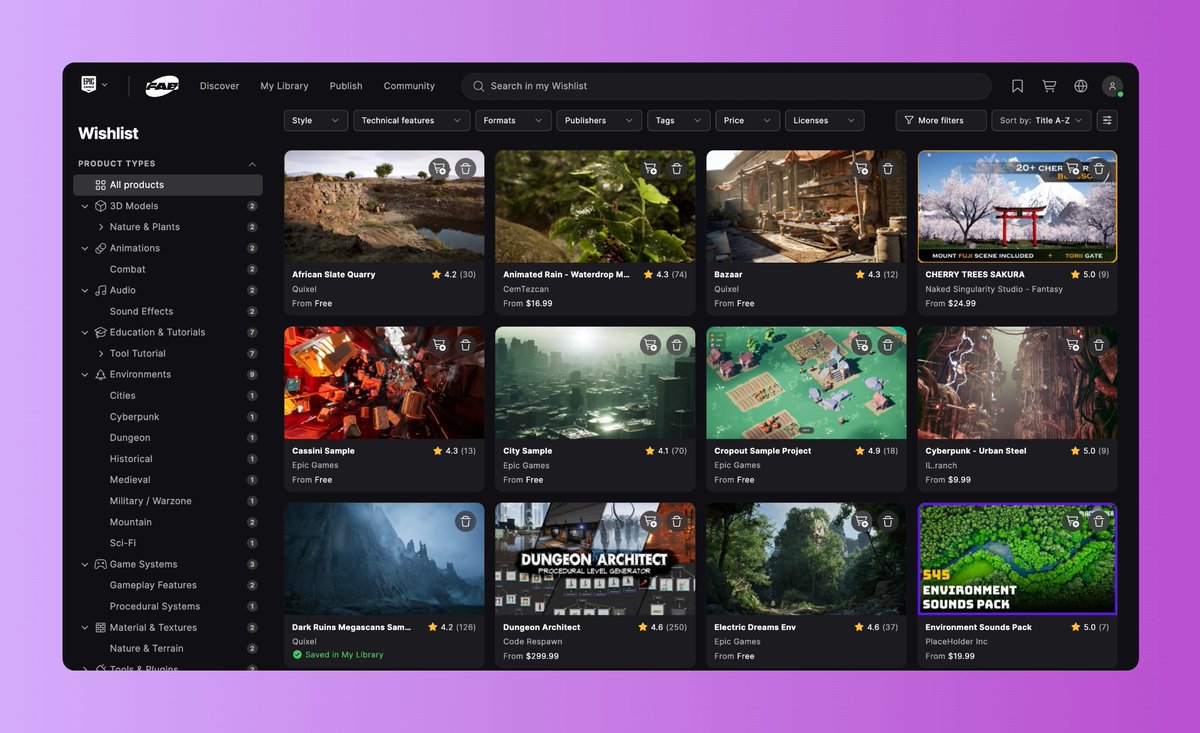The height and width of the screenshot is (733, 1200).
Task: Open the Price filter dropdown
Action: (748, 120)
